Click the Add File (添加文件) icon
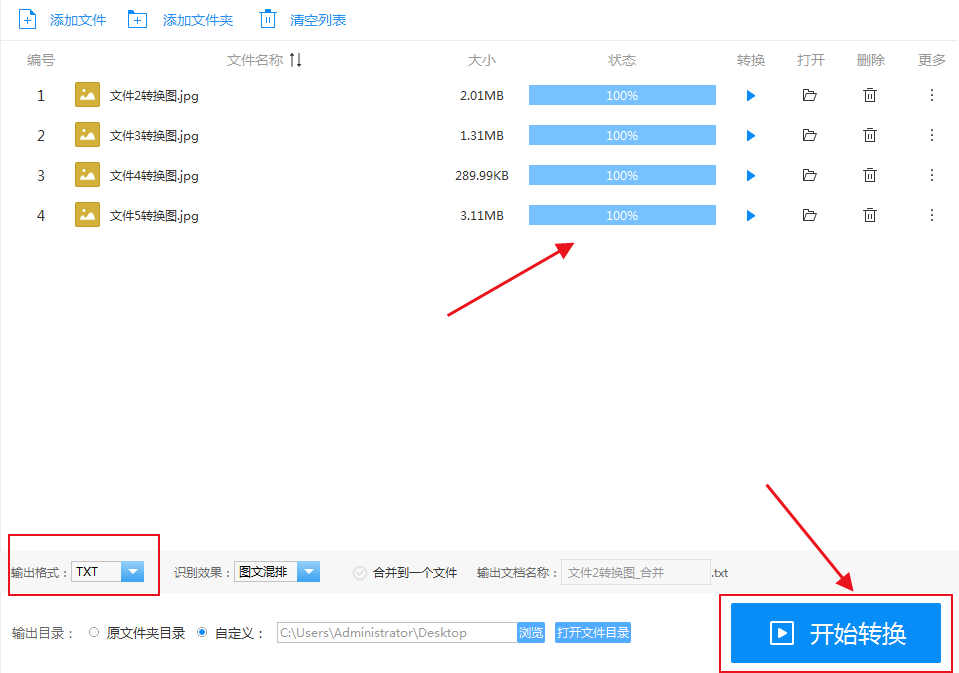 tap(28, 20)
